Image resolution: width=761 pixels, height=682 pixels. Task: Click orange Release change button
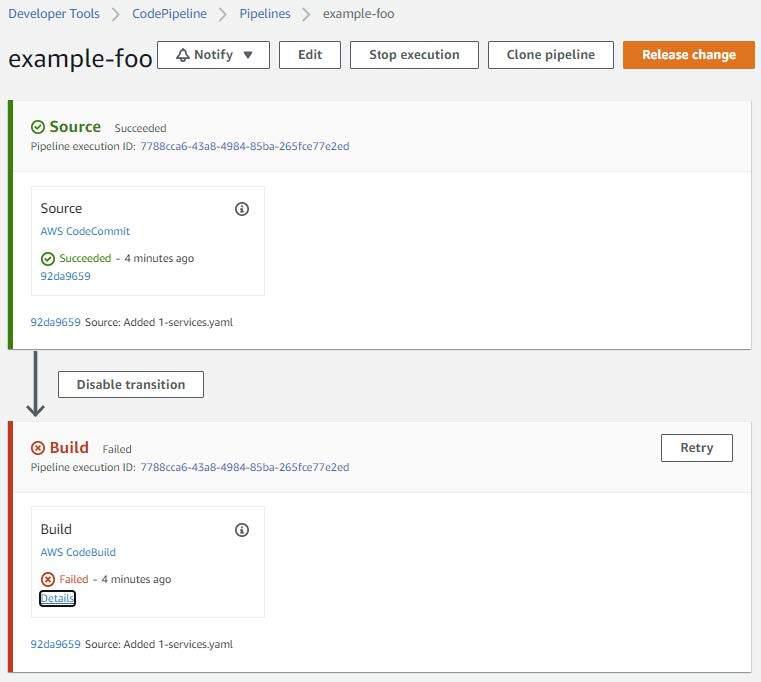[688, 55]
